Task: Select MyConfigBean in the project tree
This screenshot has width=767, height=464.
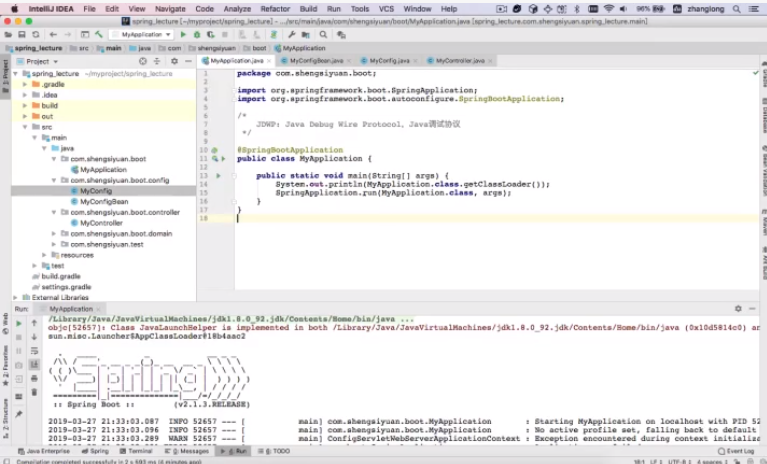Action: point(103,201)
